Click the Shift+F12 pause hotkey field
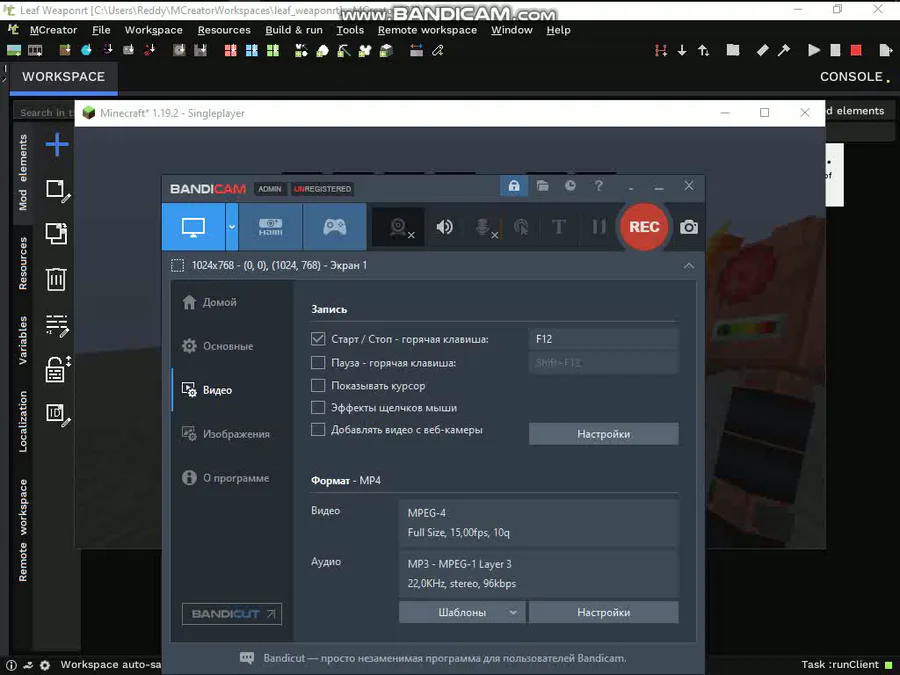900x675 pixels. coord(603,363)
